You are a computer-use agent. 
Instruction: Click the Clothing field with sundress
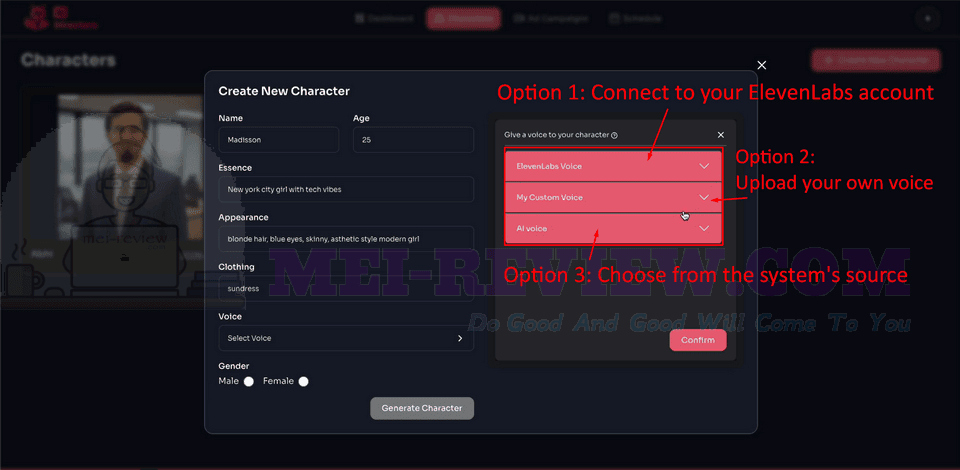pos(346,288)
